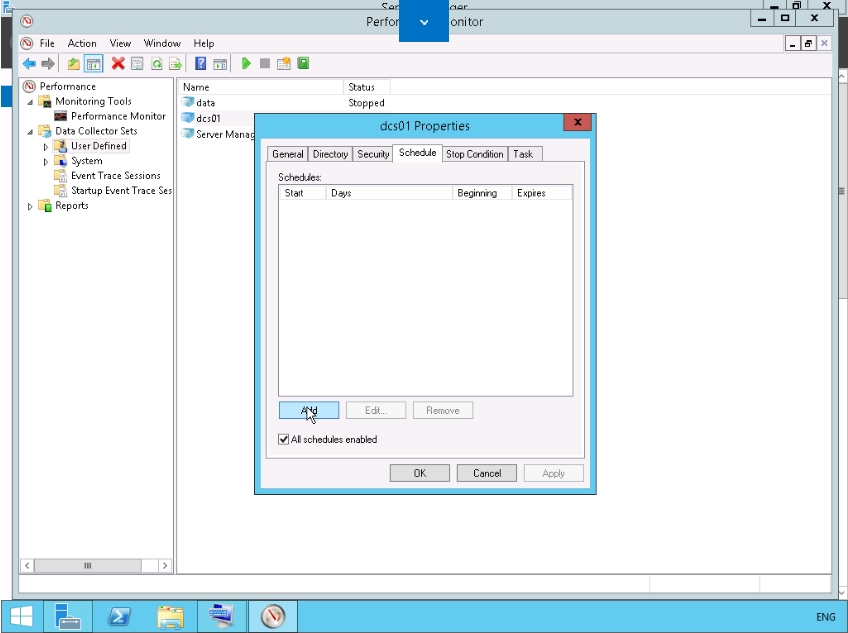Screen dimensions: 848x633
Task: Uncheck All schedules enabled checkbox
Action: point(284,439)
